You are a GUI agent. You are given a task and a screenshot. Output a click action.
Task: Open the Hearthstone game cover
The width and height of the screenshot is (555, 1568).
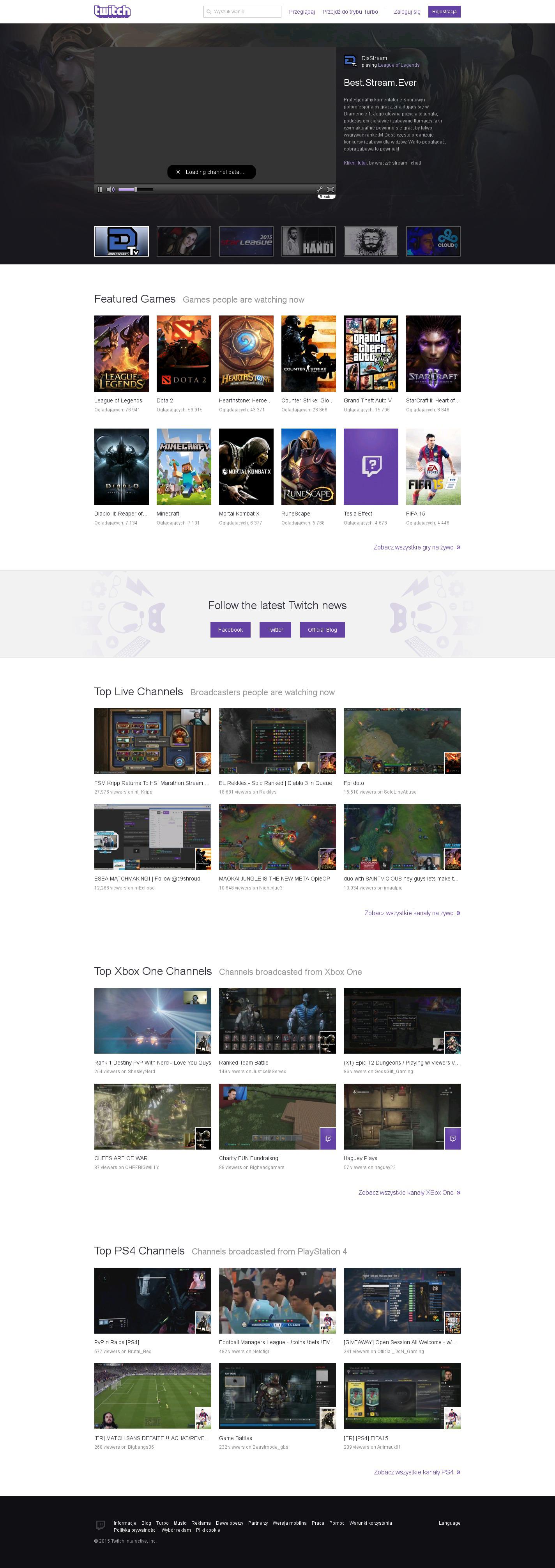point(246,354)
